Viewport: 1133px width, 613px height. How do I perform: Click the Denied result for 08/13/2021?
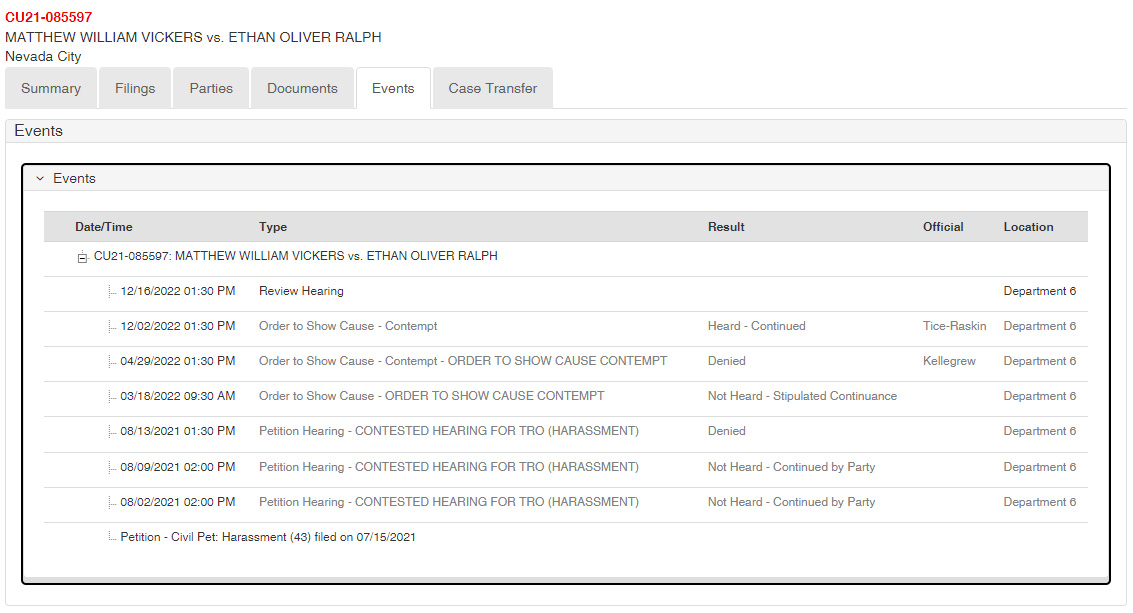click(x=727, y=431)
